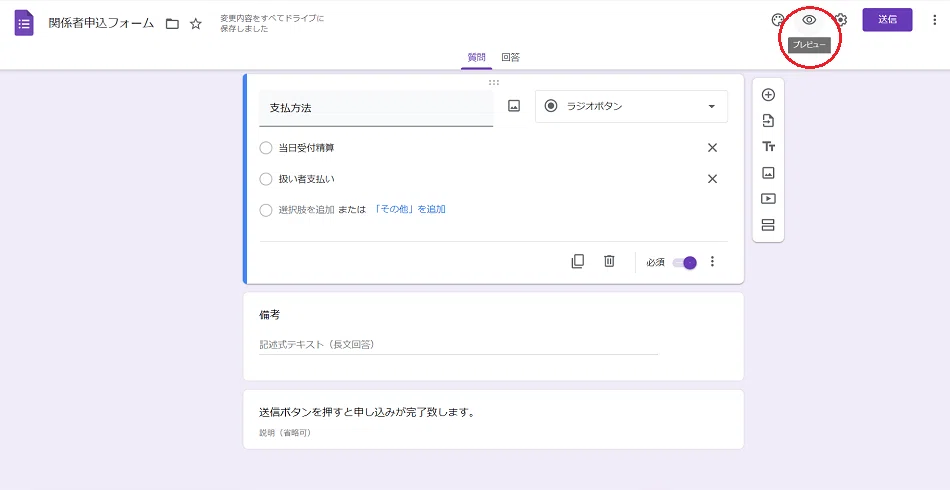Select the 備考 question card
950x490 pixels.
pos(493,336)
